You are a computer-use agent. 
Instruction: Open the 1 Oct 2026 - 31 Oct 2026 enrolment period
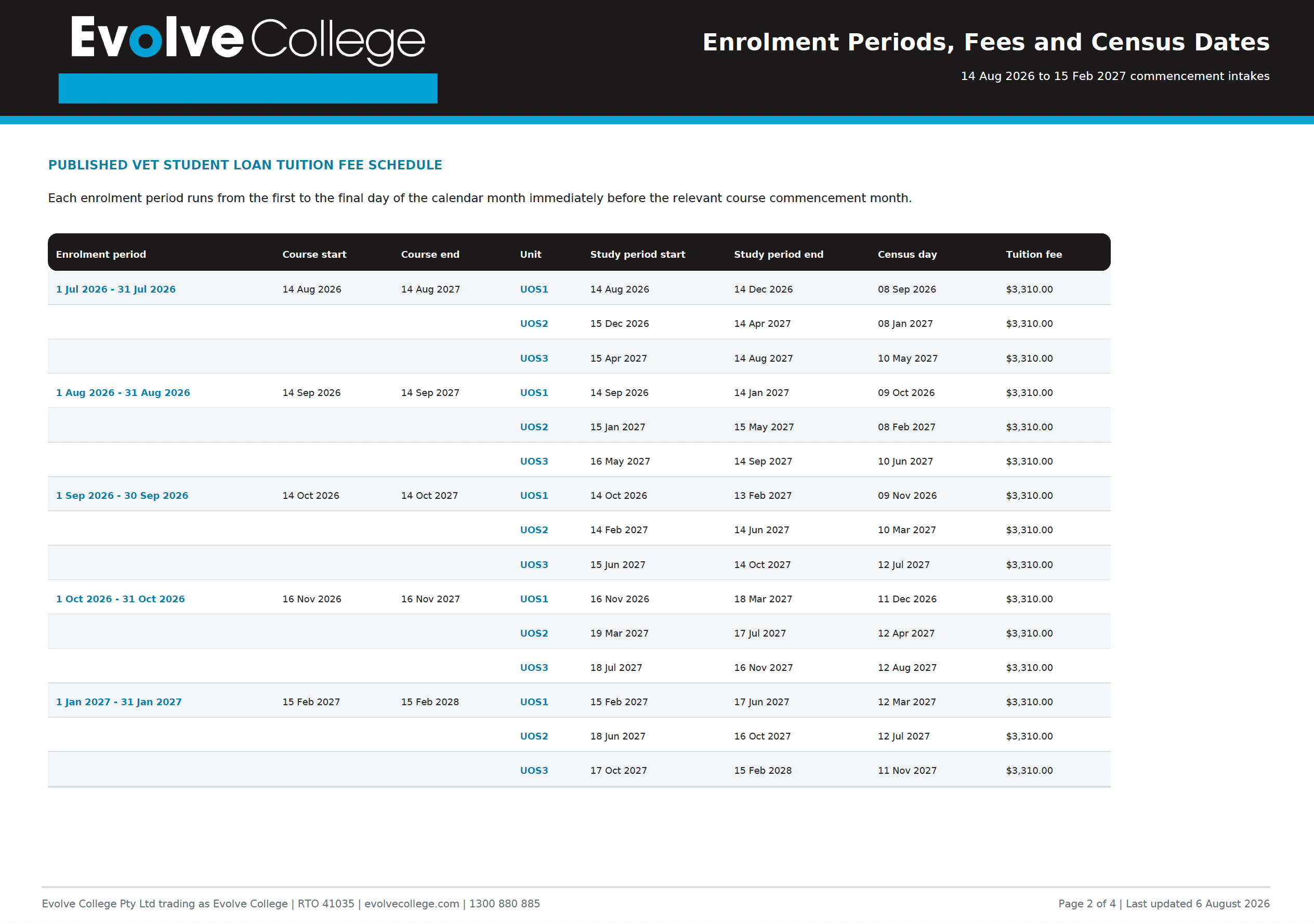pos(120,599)
